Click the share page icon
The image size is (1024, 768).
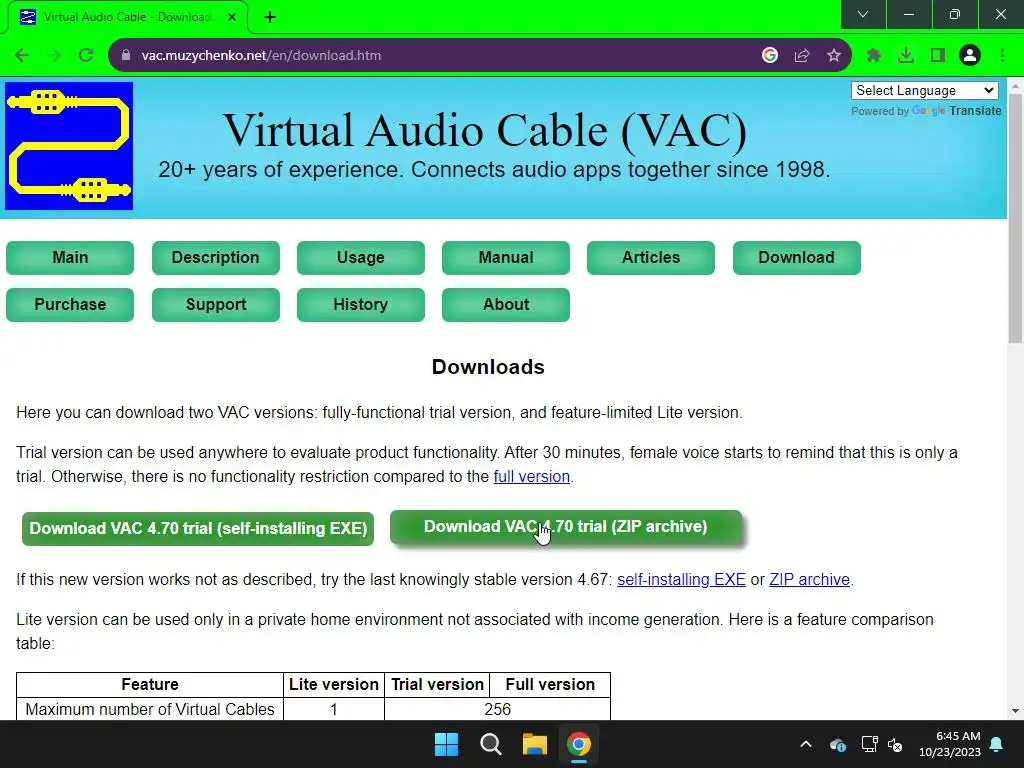pos(802,56)
